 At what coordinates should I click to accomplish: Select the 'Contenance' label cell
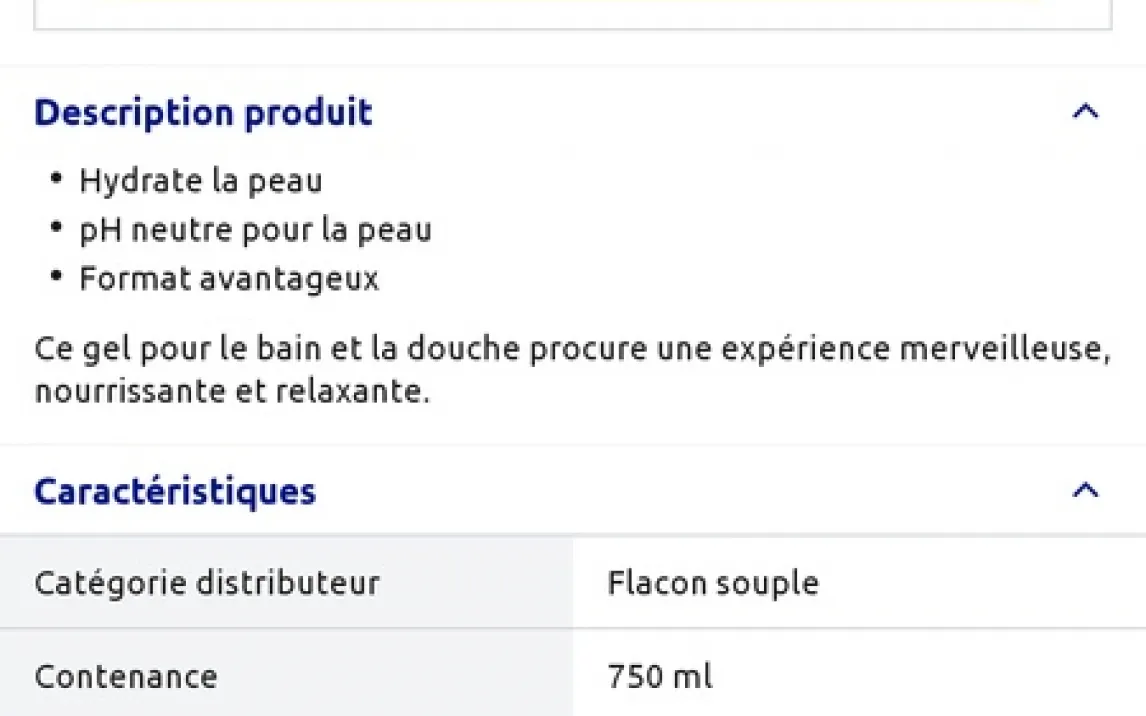pos(286,676)
